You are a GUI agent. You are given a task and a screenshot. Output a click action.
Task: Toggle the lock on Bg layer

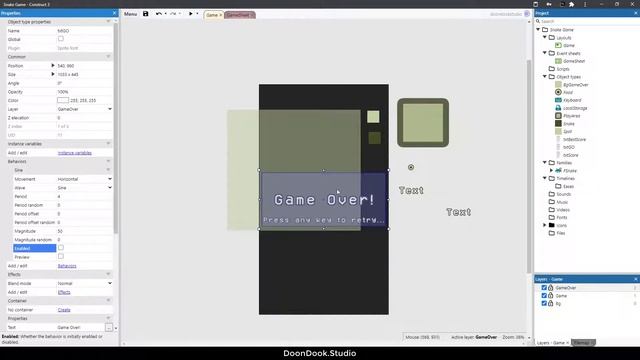[550, 303]
